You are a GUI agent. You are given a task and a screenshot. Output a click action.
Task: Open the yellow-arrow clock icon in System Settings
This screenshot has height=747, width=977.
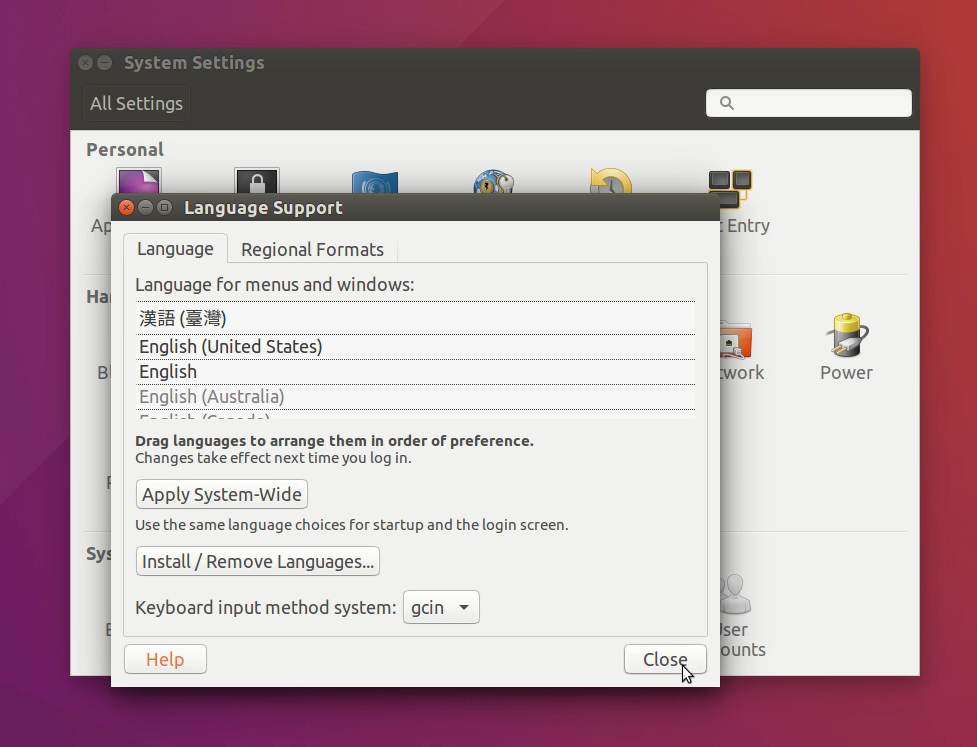(611, 181)
